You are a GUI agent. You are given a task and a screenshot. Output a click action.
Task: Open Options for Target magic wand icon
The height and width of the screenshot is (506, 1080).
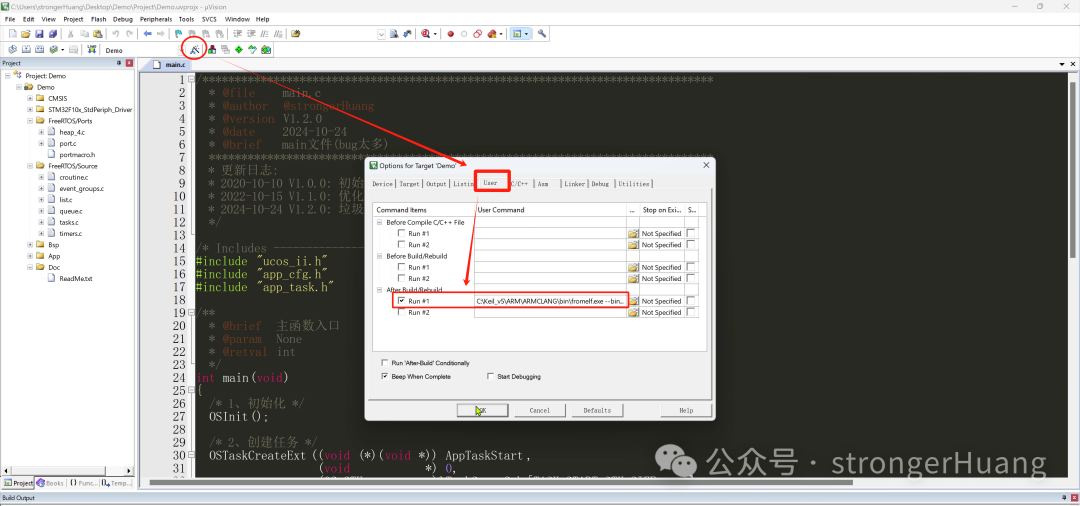pos(196,50)
